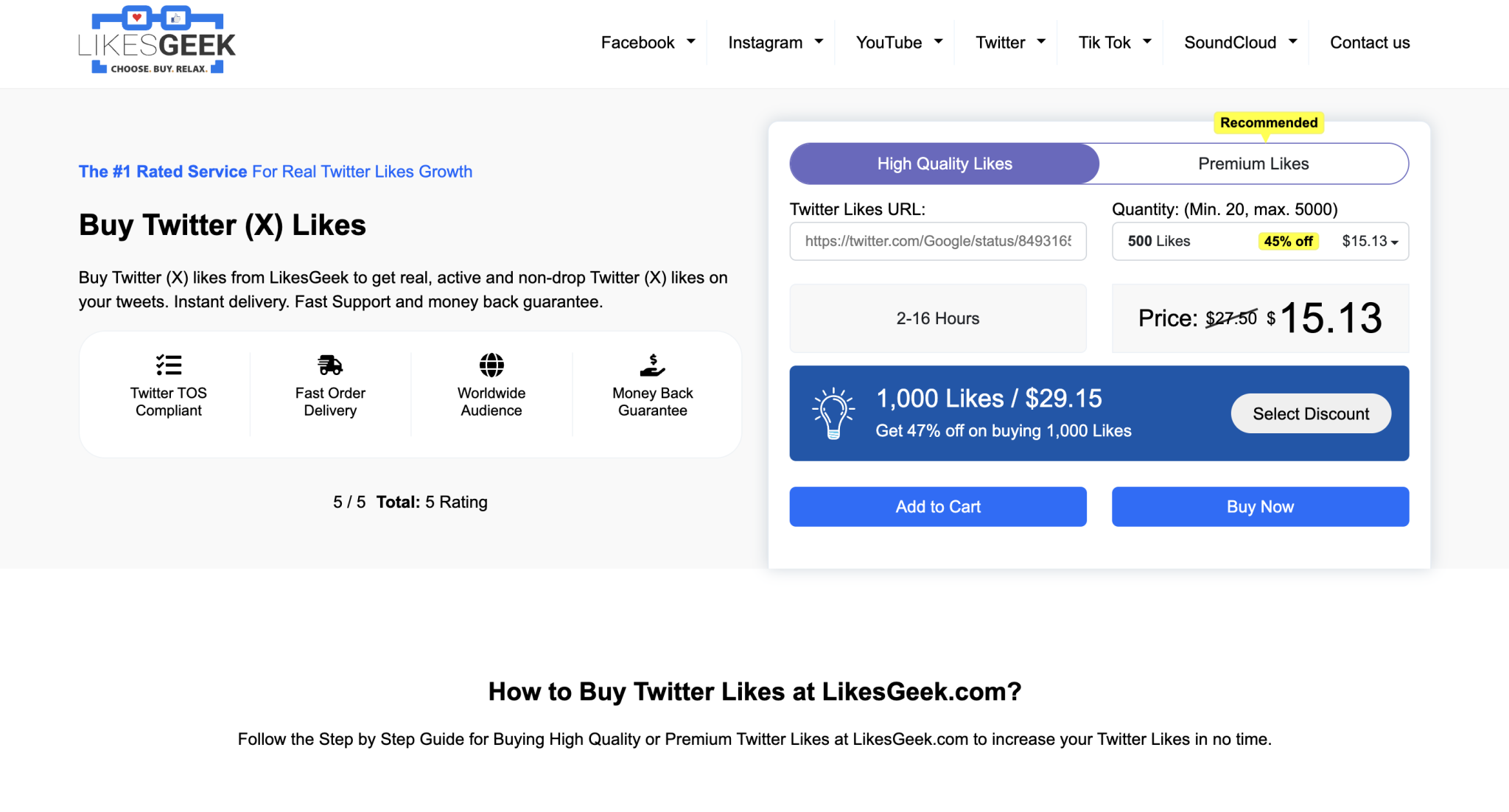Click the Add to Cart button
The height and width of the screenshot is (812, 1509).
pos(938,506)
